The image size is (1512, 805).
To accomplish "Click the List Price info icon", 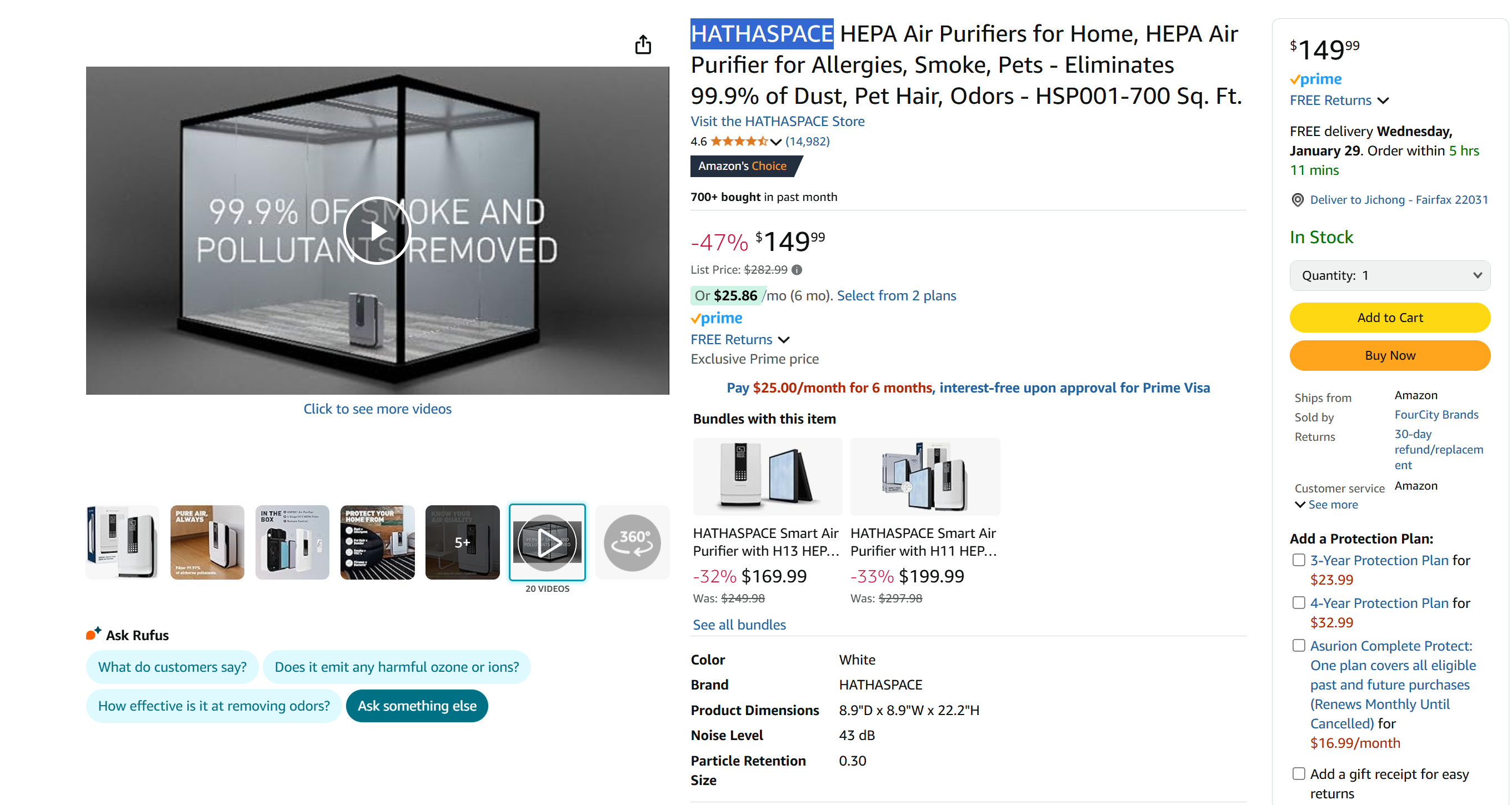I will click(x=797, y=270).
